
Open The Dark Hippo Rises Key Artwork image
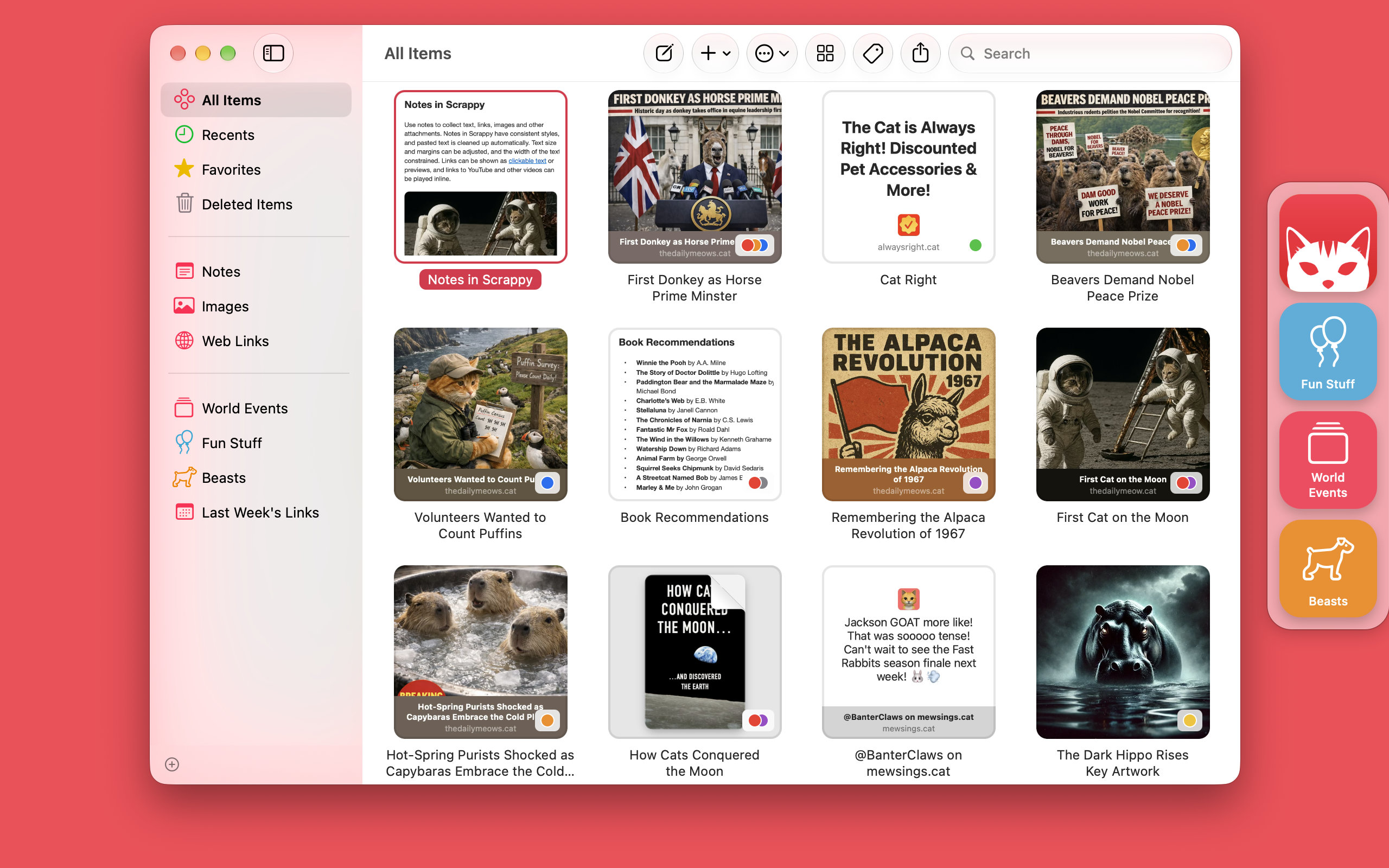[x=1123, y=652]
